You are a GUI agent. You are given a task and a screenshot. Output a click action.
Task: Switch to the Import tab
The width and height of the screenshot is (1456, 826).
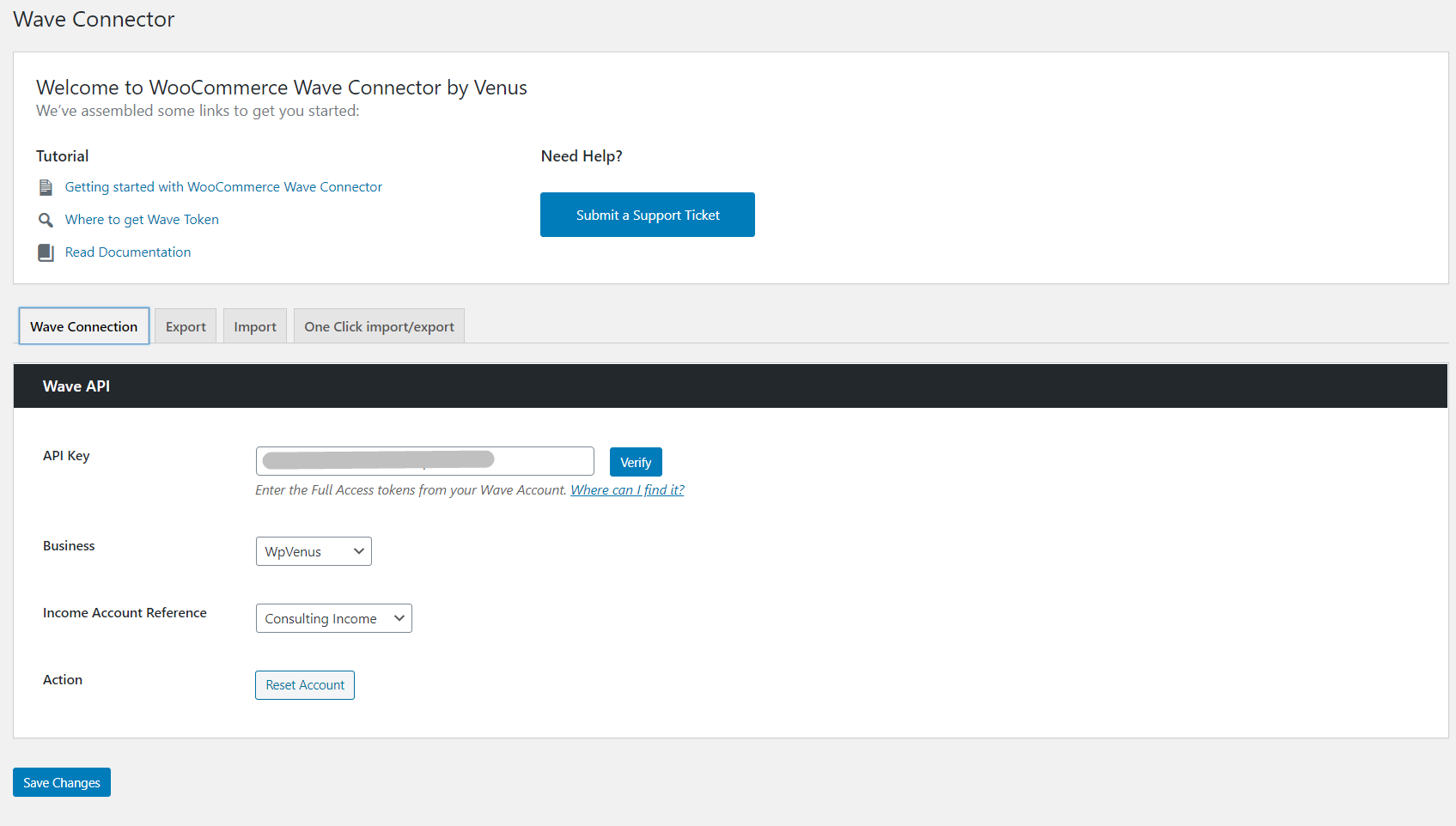[254, 325]
